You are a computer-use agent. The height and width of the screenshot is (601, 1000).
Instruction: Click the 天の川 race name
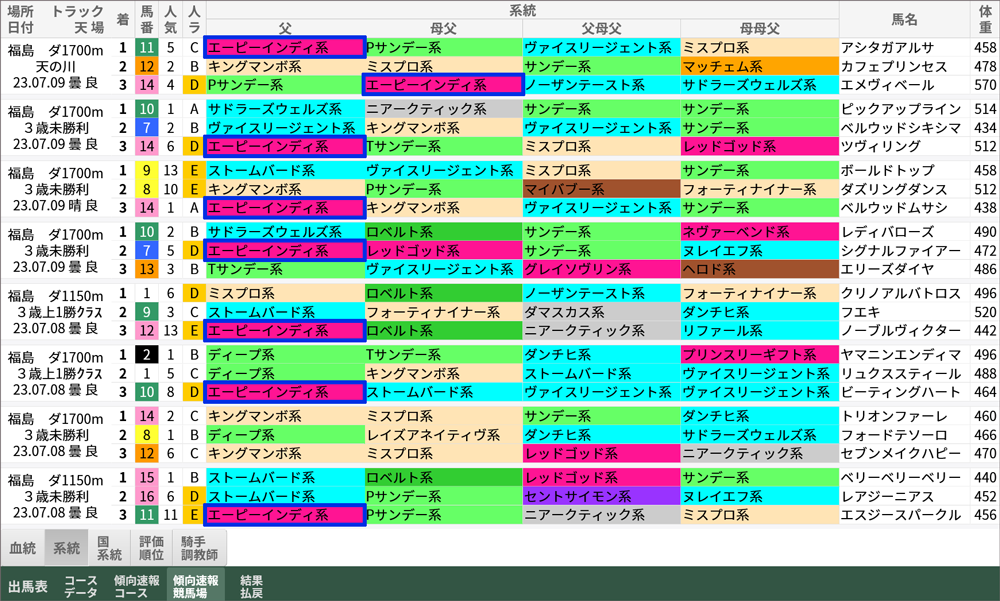(55, 66)
